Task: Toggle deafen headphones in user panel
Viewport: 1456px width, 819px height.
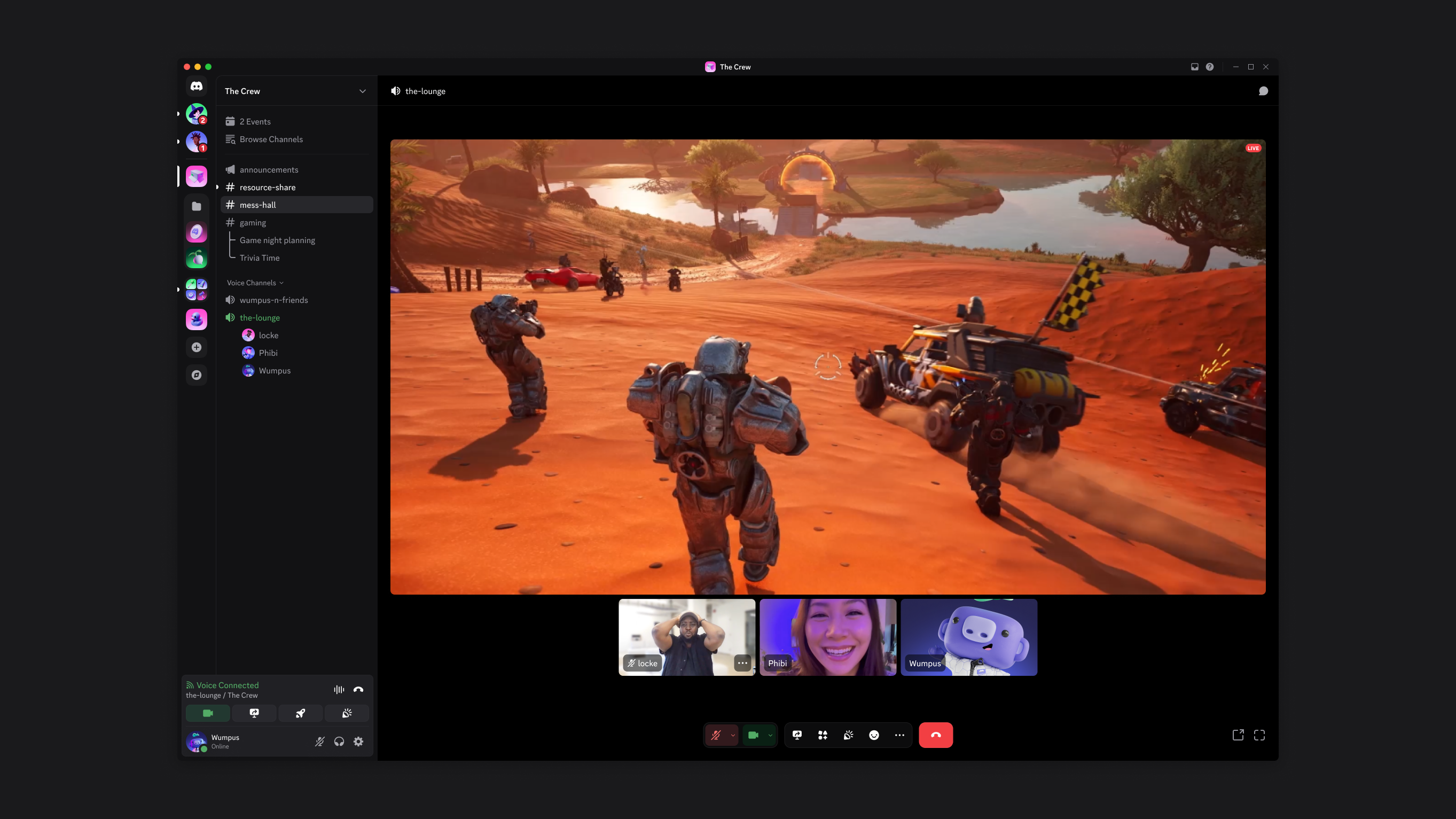Action: [x=339, y=742]
